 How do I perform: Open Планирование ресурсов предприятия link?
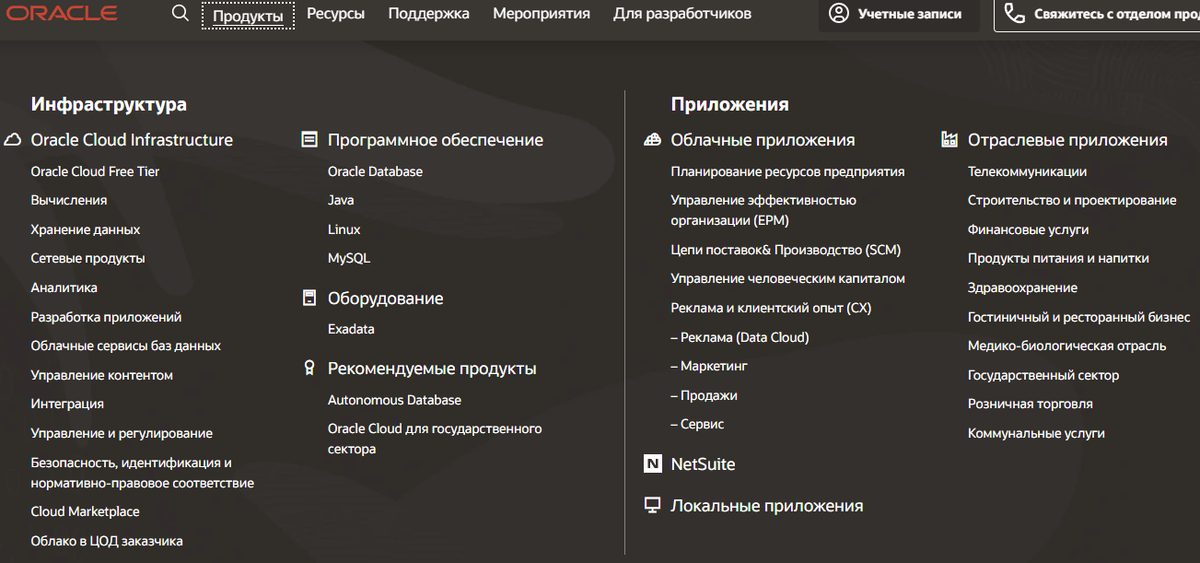tap(788, 171)
